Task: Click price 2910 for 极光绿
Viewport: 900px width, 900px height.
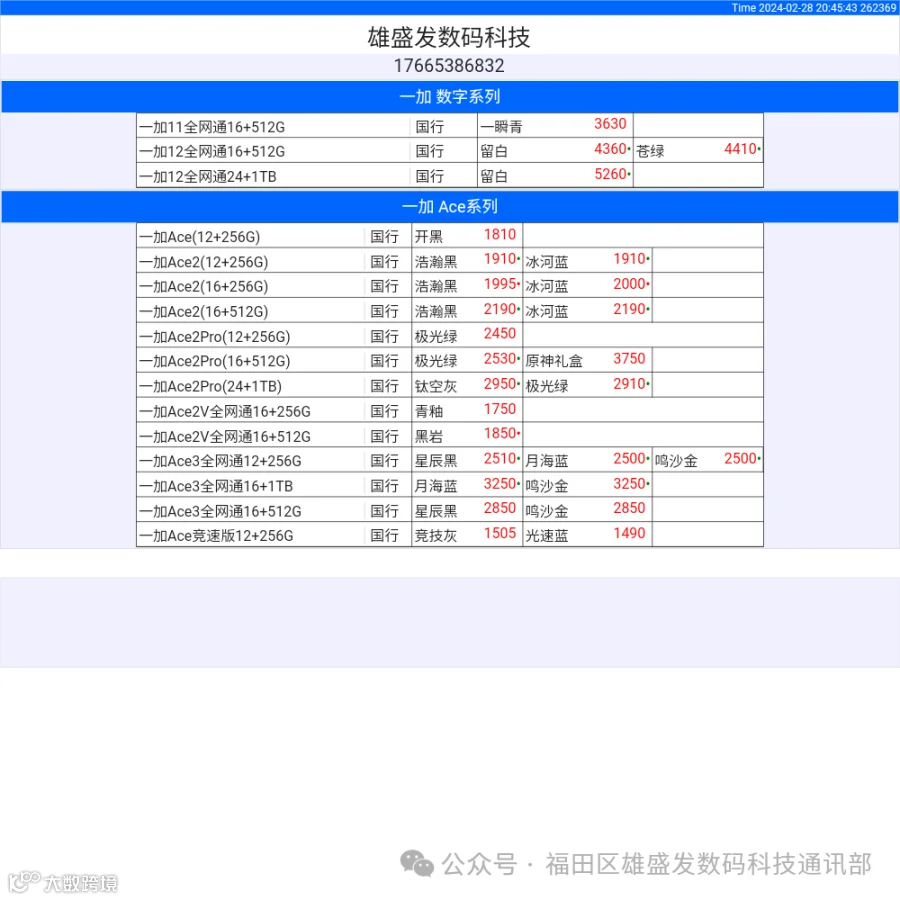Action: tap(630, 384)
